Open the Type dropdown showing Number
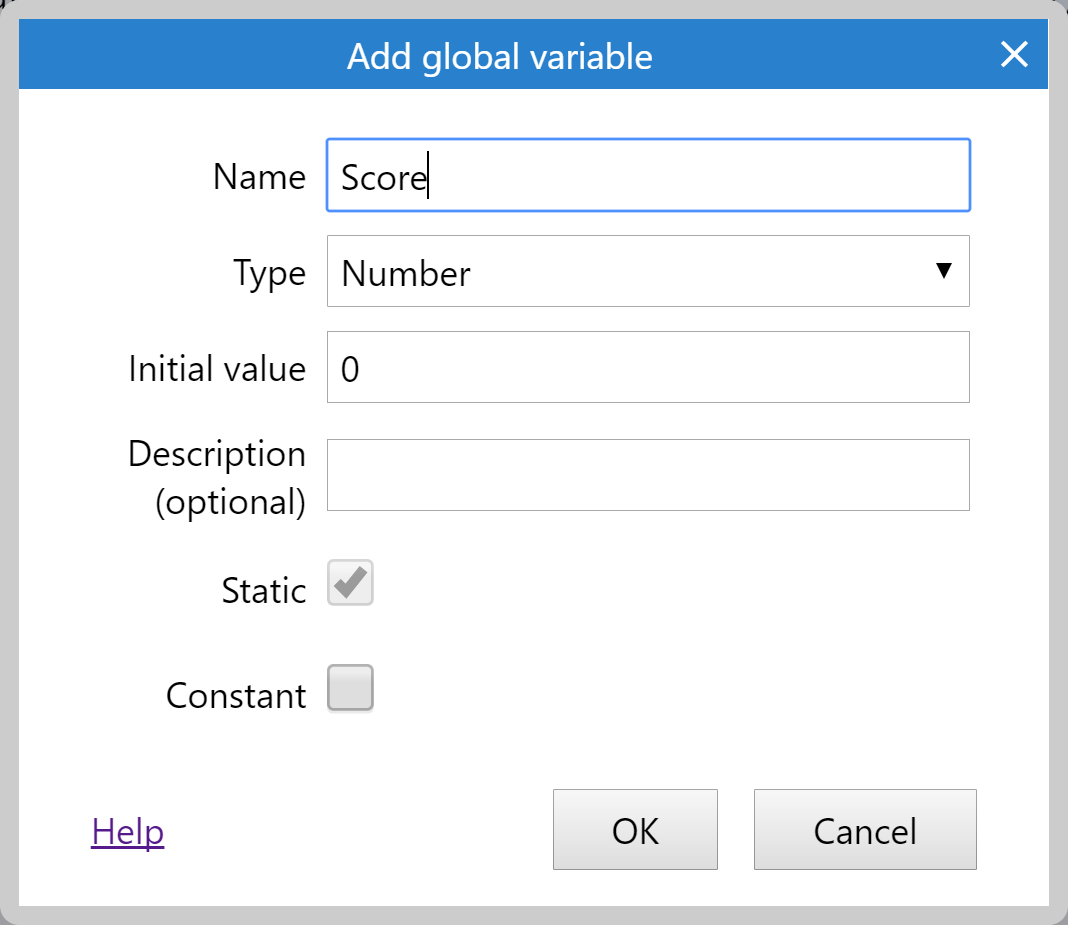 point(648,271)
